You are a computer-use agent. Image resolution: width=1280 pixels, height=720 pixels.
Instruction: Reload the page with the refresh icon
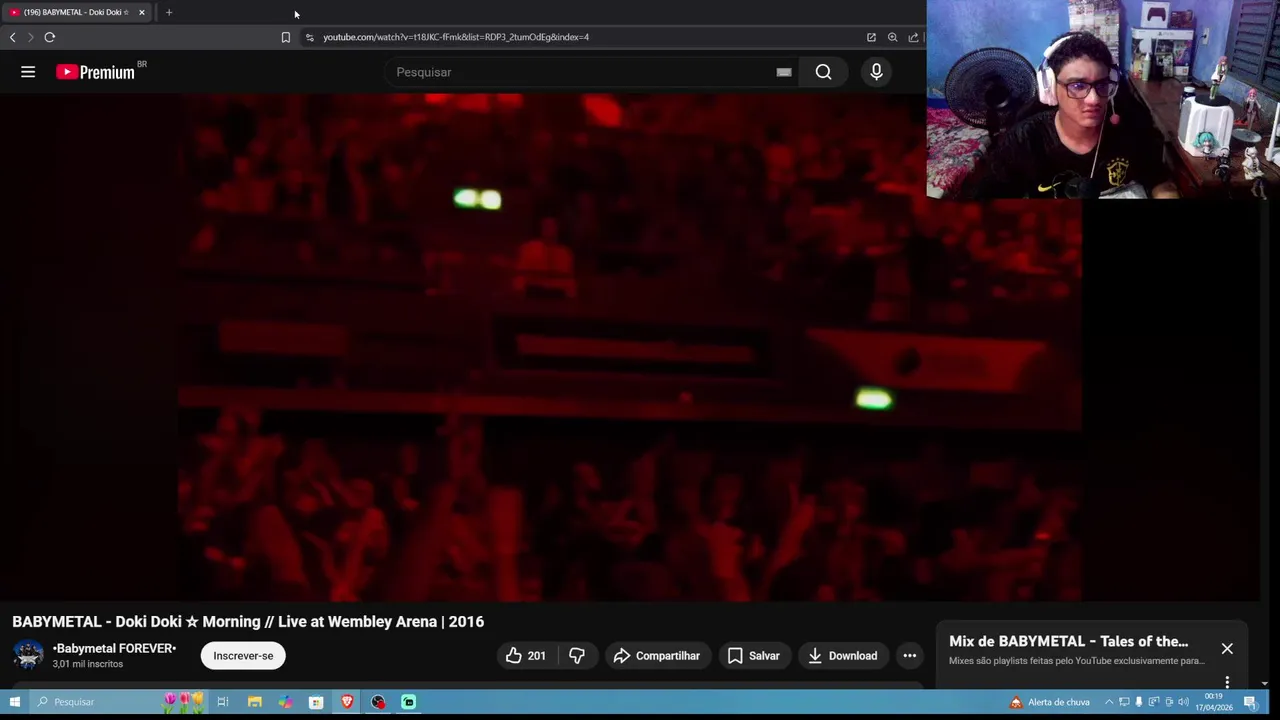(x=49, y=37)
